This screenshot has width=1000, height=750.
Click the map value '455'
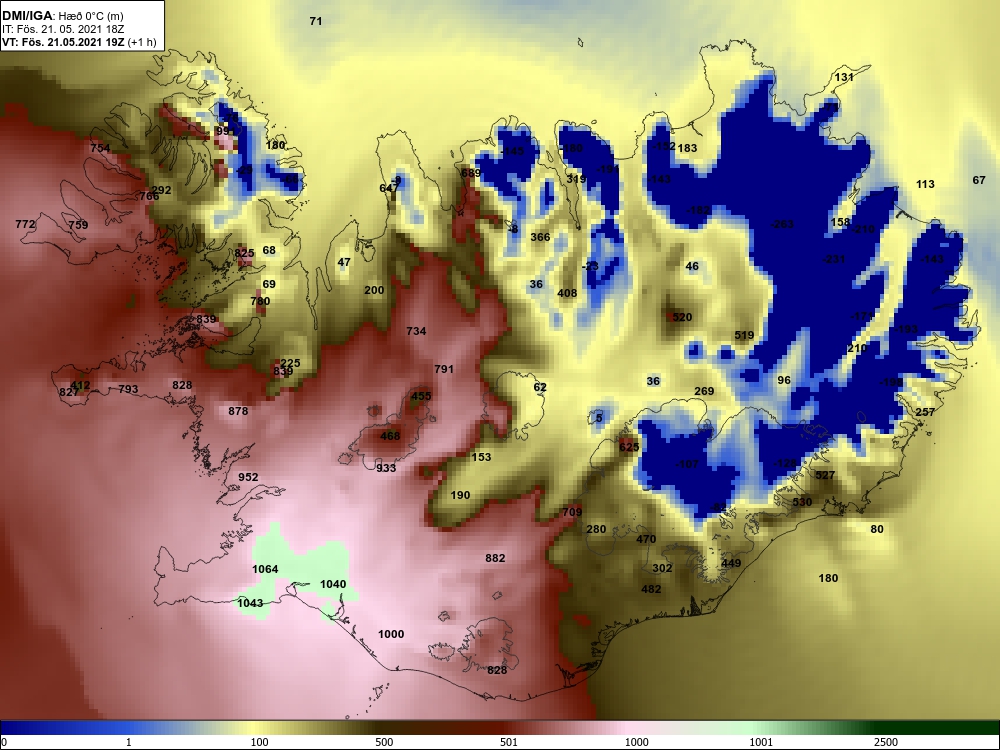[x=421, y=396]
